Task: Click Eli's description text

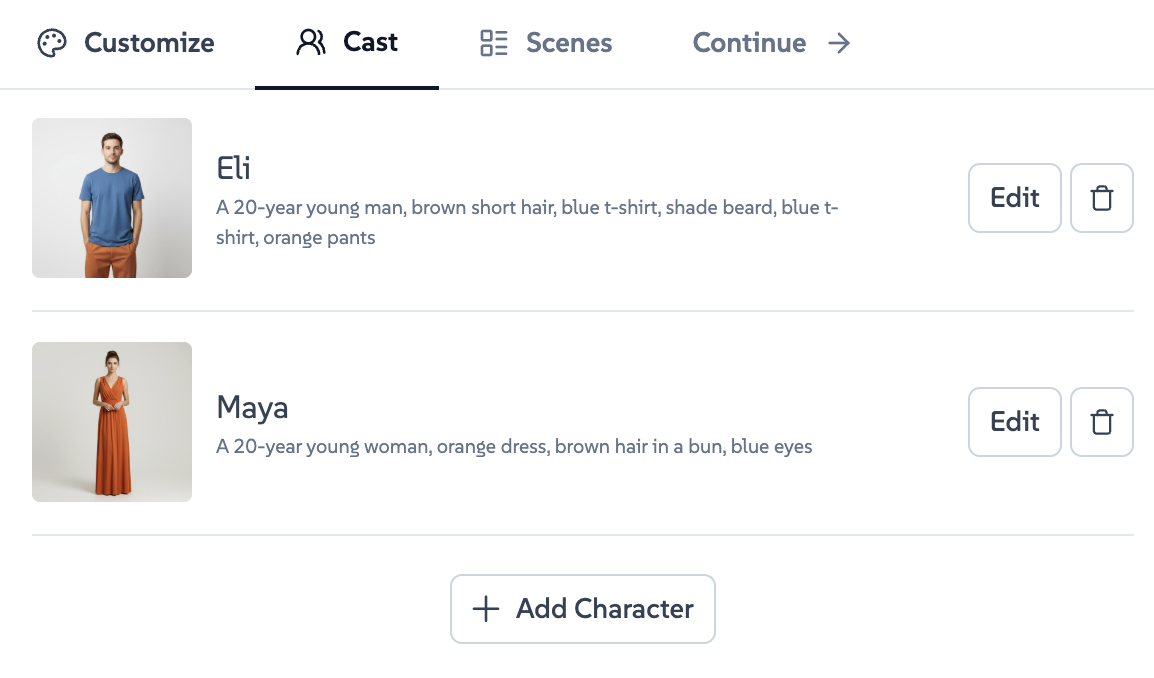Action: pos(527,222)
